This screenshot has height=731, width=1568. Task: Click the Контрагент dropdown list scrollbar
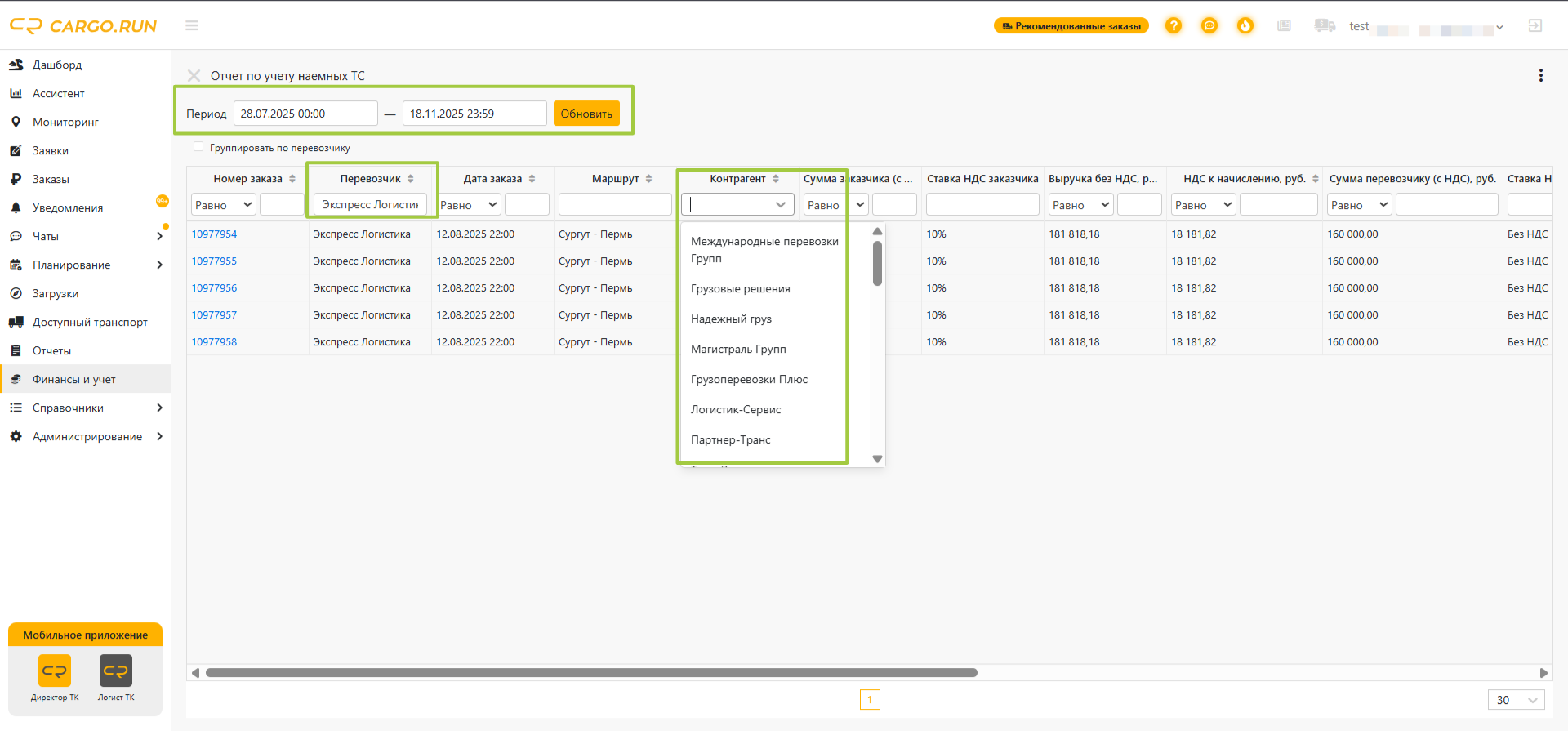tap(877, 263)
